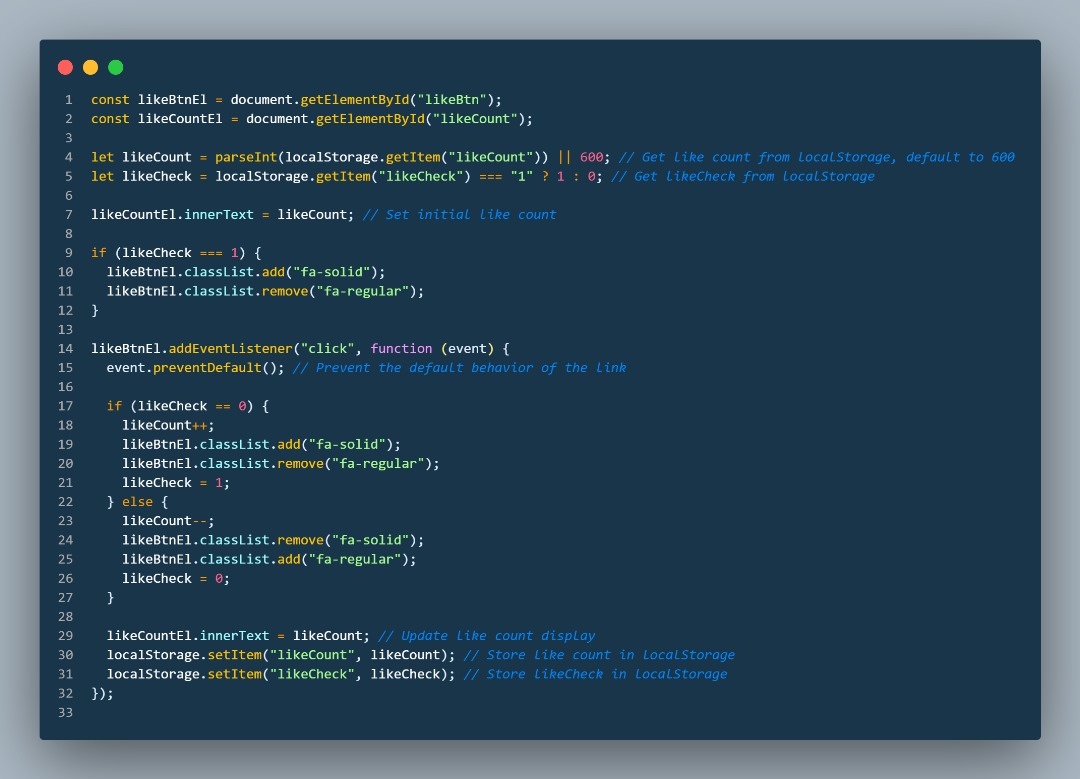Click the likeBtnEl variable declaration on line 1
Image resolution: width=1080 pixels, height=779 pixels.
tap(172, 100)
